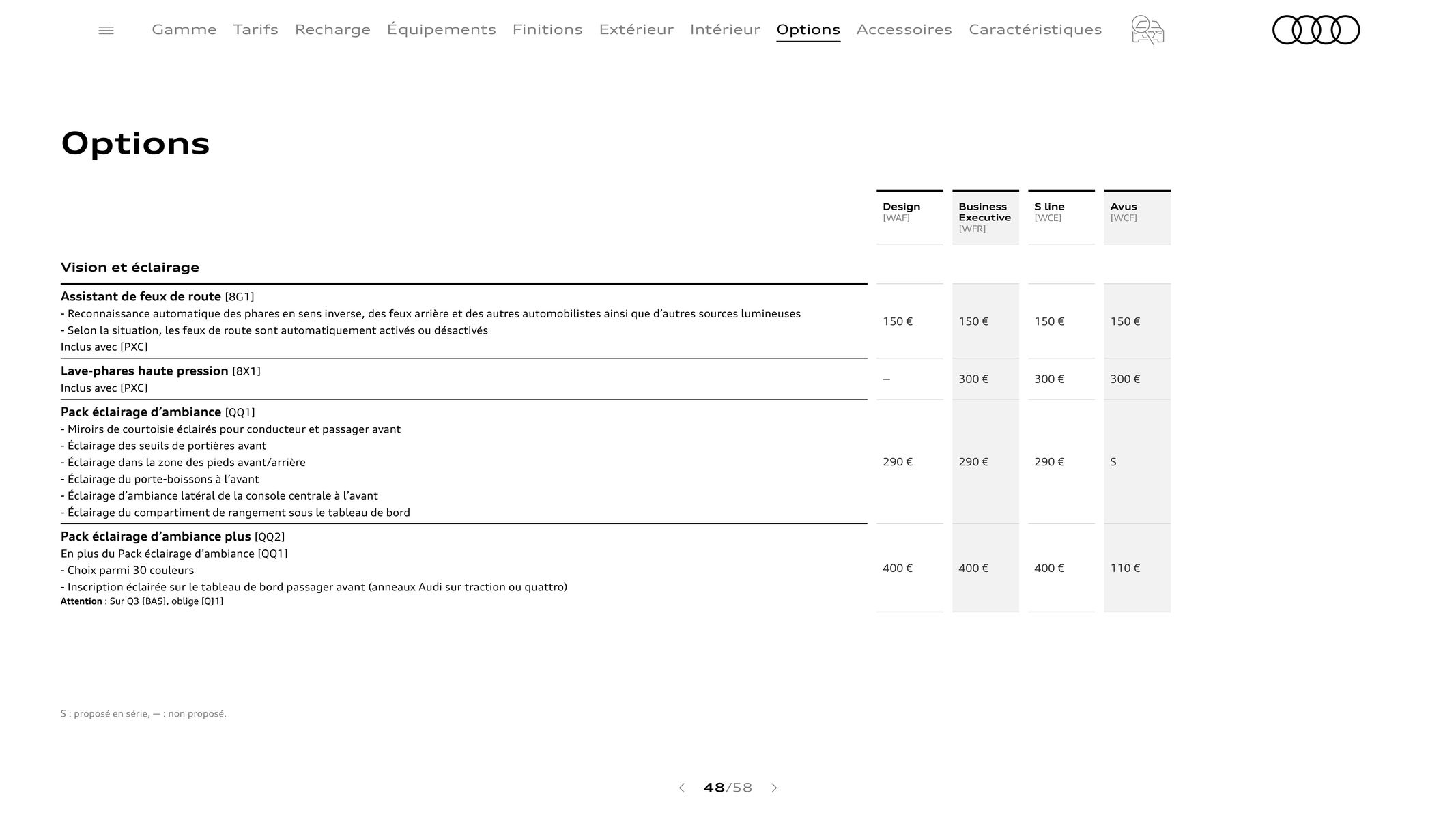
Task: Click Avus 300 € Lave-phares price
Action: 1125,379
